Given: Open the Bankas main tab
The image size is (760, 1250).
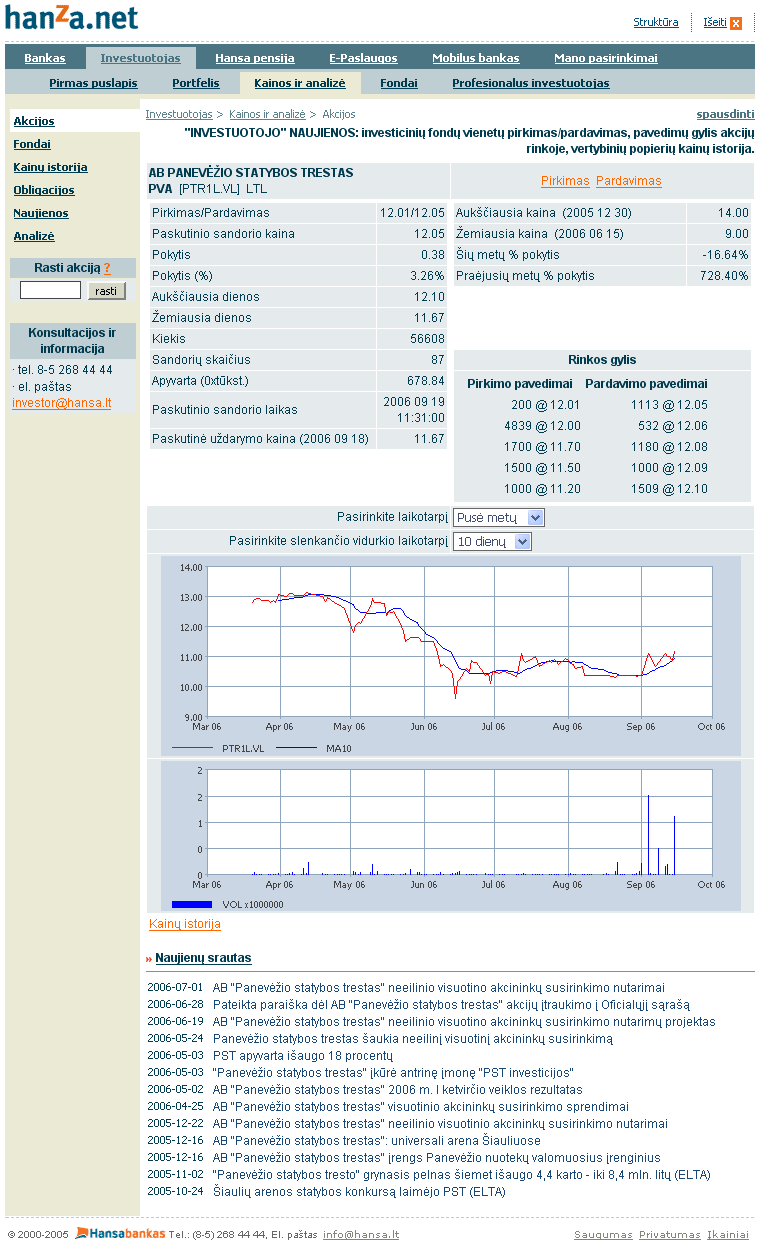Looking at the screenshot, I should click(x=45, y=58).
